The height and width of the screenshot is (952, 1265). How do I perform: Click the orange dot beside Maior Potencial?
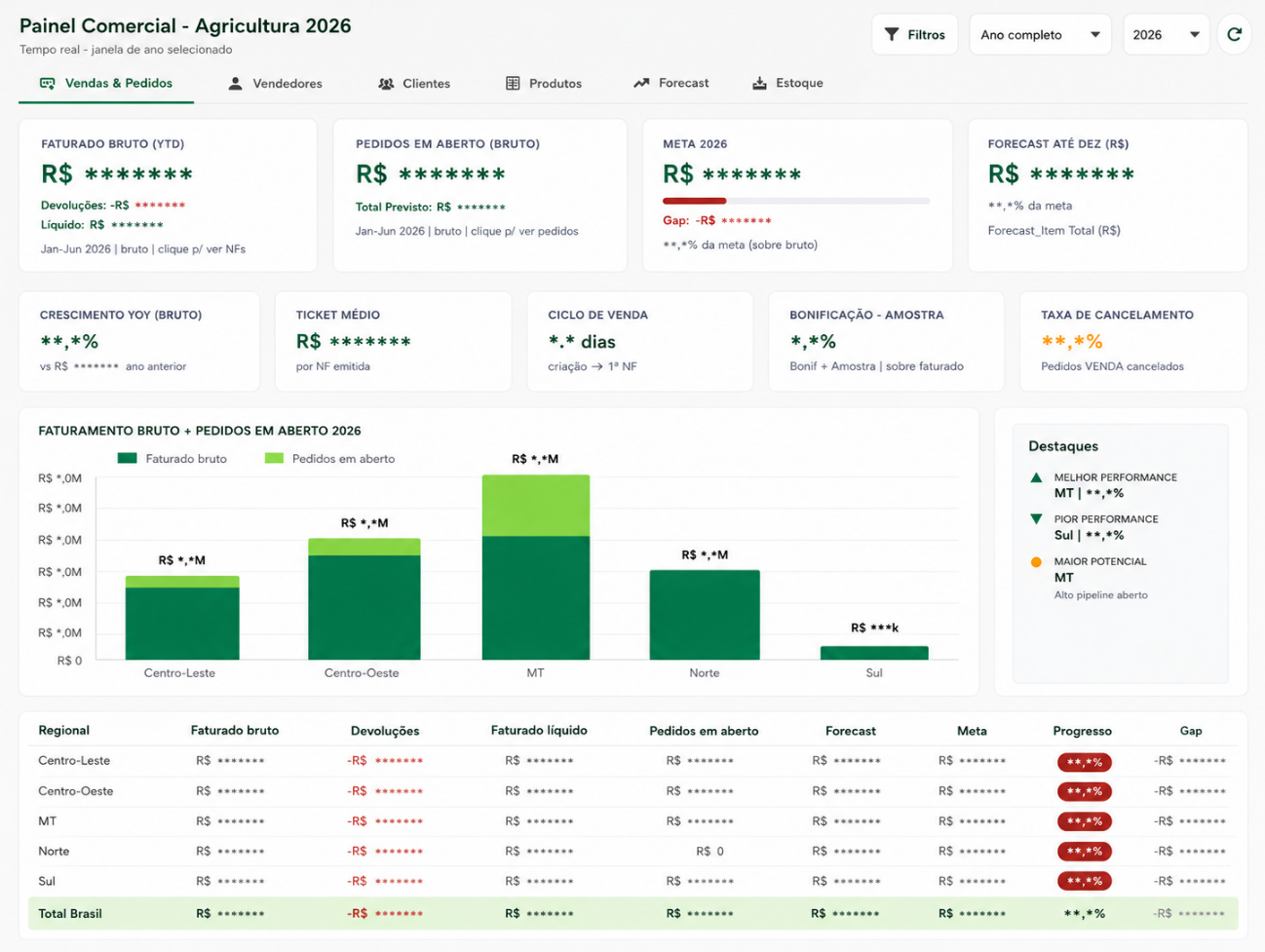tap(1036, 561)
